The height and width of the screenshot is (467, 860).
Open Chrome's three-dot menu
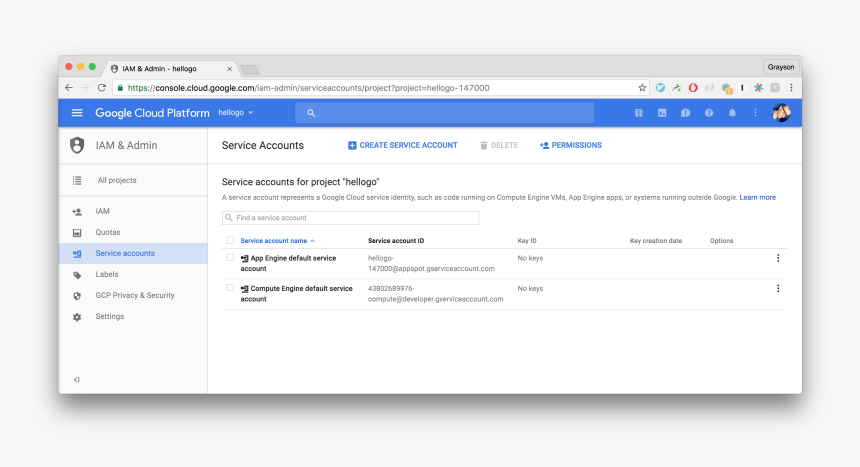coord(791,88)
